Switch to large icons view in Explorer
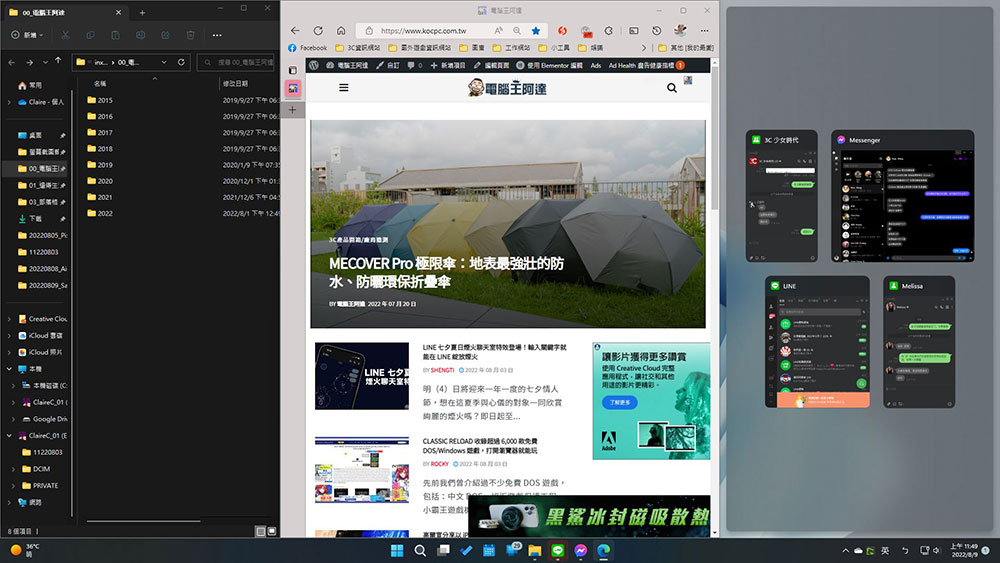This screenshot has width=1000, height=563. 272,531
